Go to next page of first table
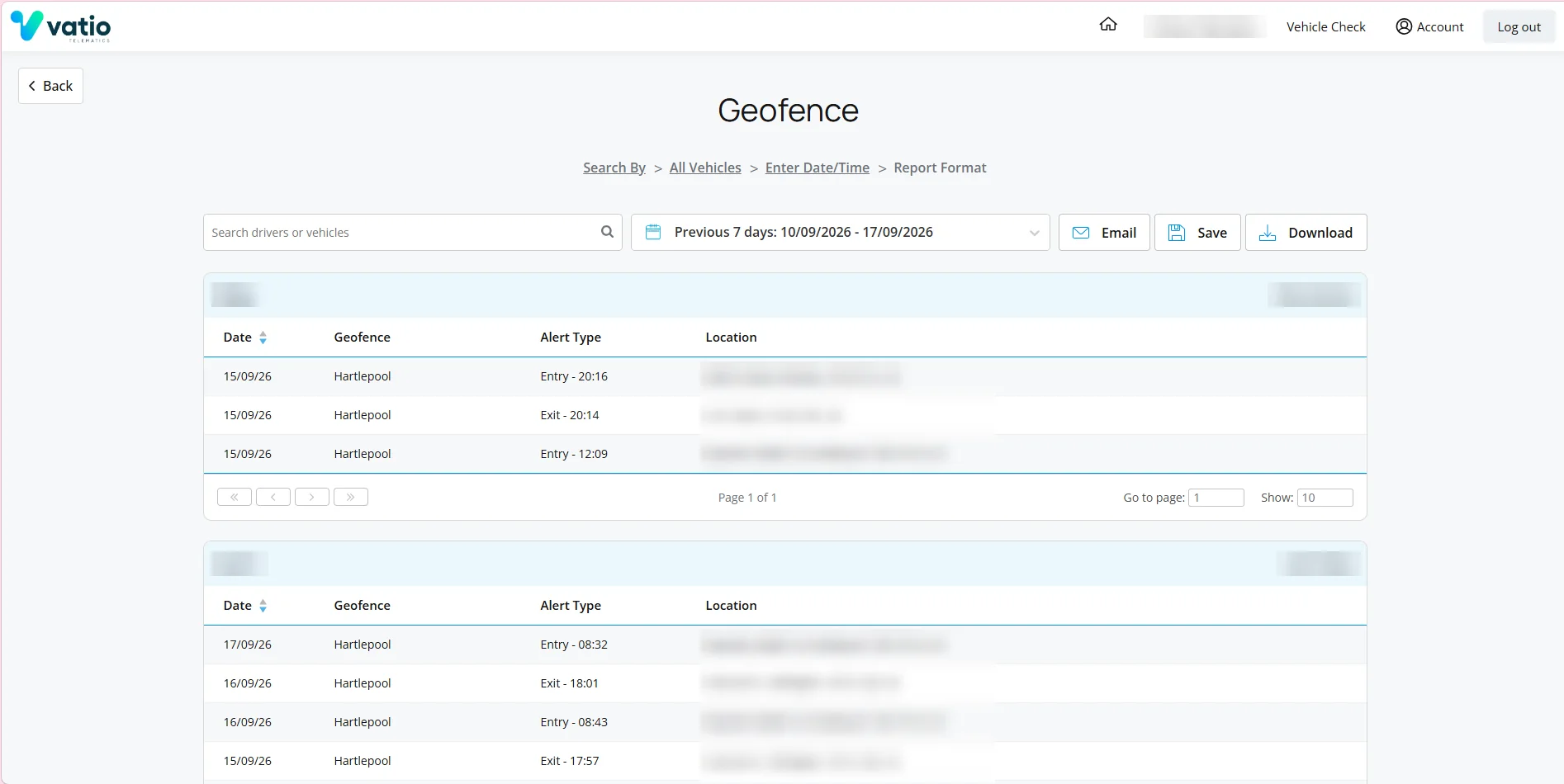1564x784 pixels. point(312,497)
